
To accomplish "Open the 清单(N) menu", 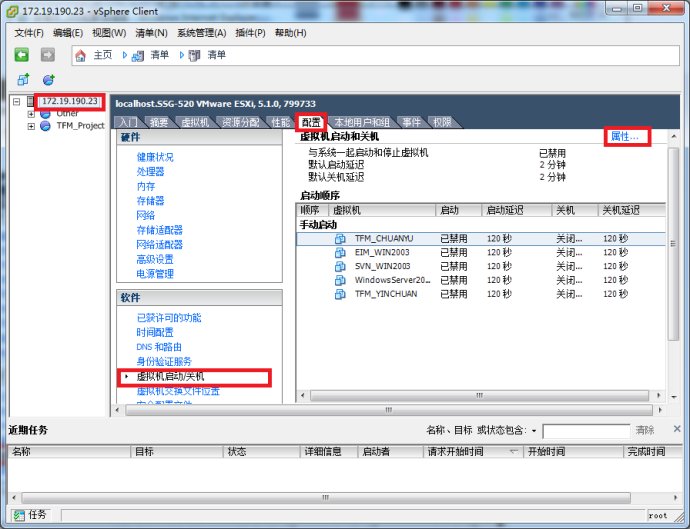I will [151, 33].
